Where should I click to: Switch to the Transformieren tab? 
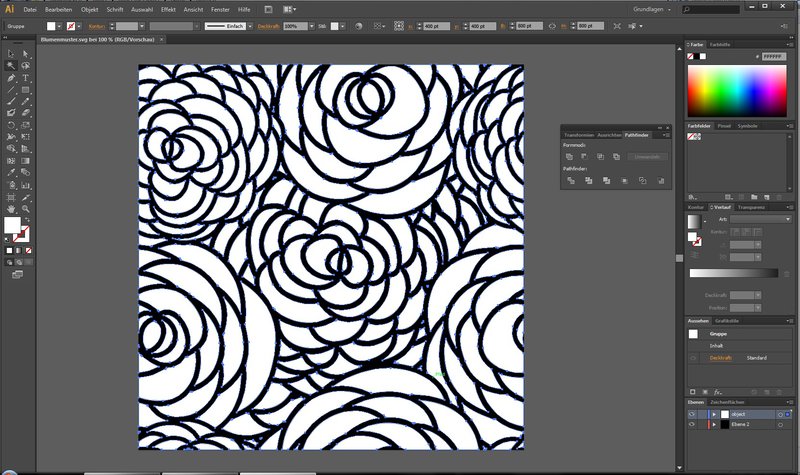pos(579,135)
